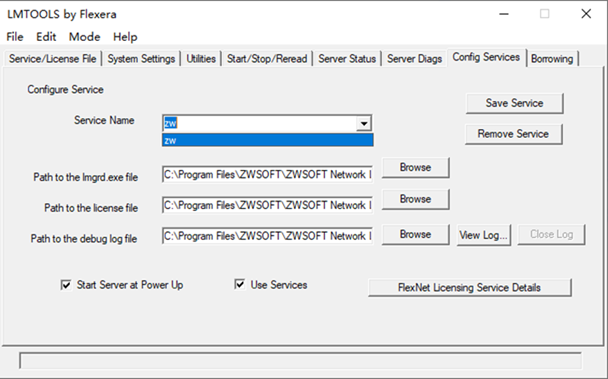Click the 'Configure Service' heading text
The height and width of the screenshot is (379, 608).
click(65, 90)
